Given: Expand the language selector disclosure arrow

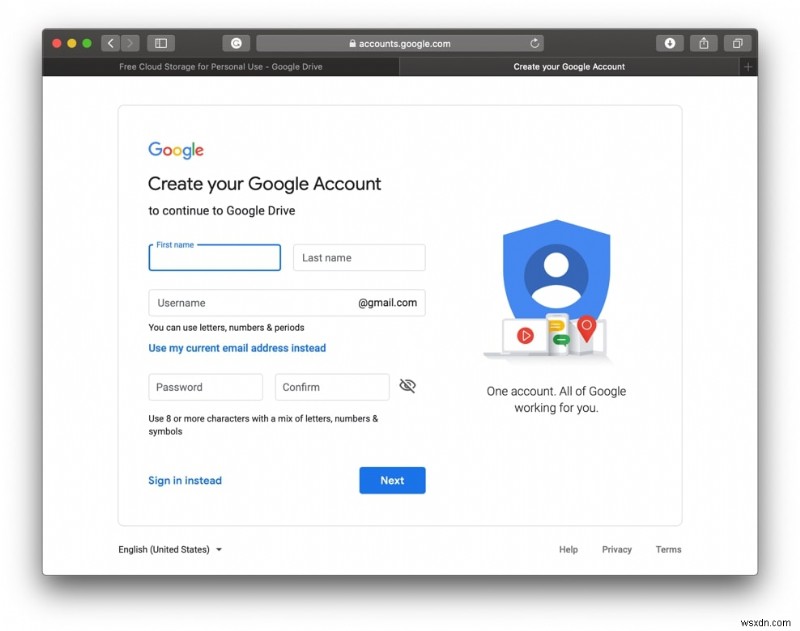Looking at the screenshot, I should [x=220, y=549].
